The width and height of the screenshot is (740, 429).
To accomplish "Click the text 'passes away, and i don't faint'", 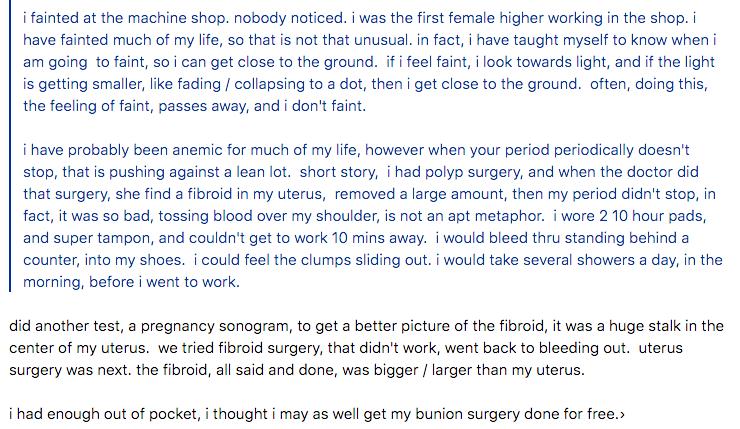I will point(262,106).
